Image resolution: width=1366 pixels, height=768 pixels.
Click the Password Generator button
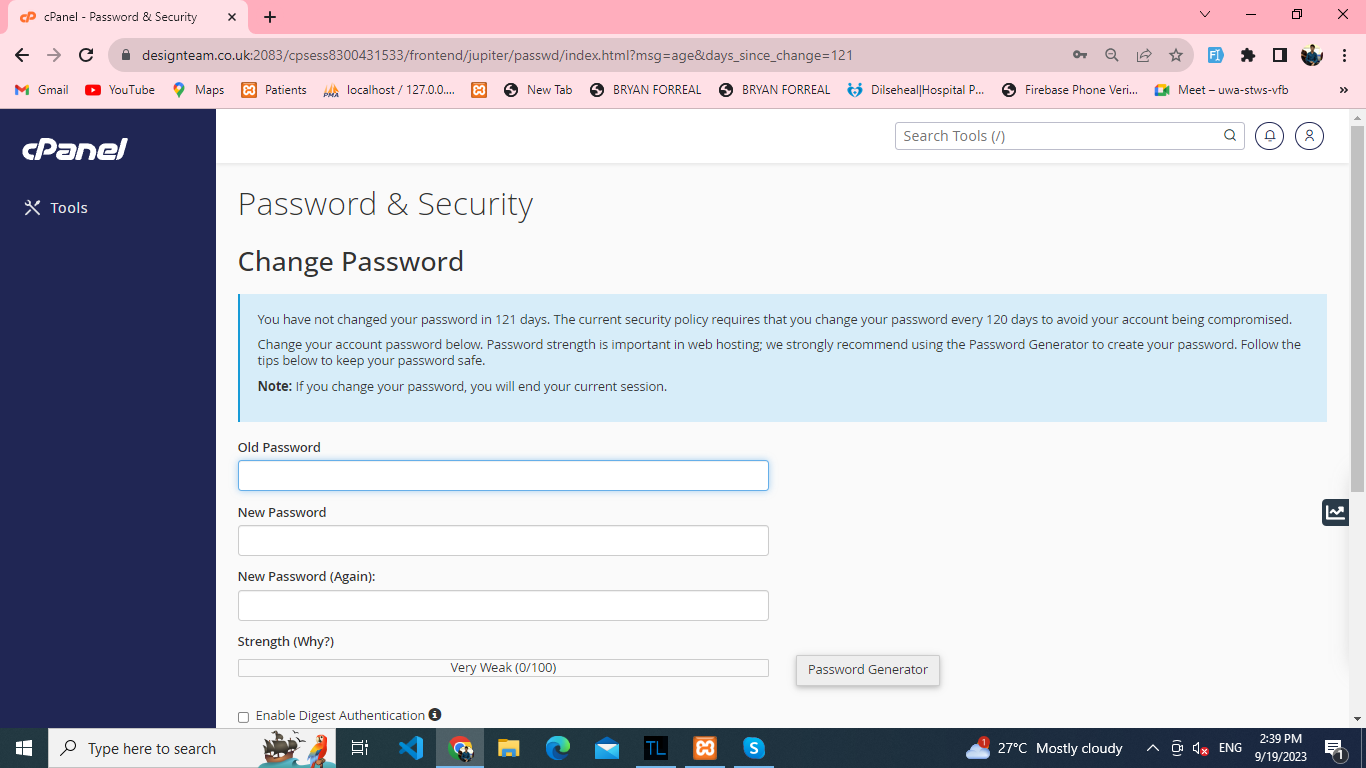point(867,670)
